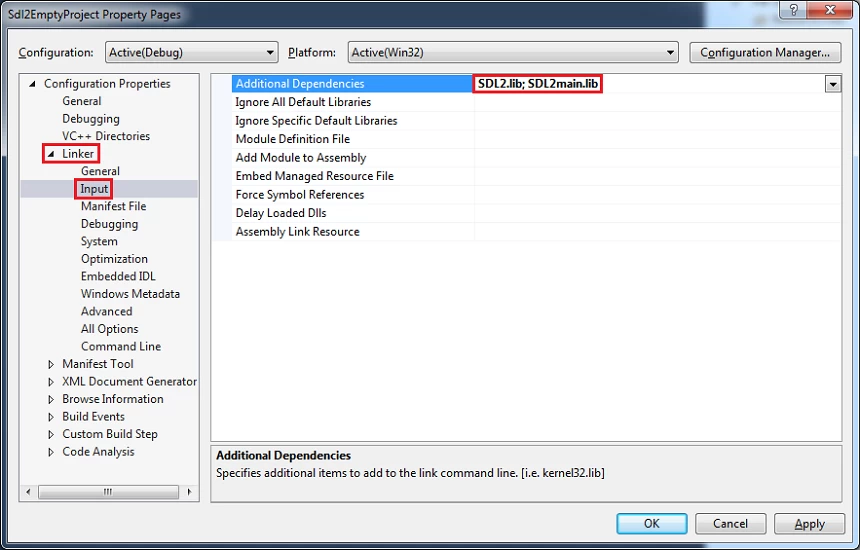
Task: Expand the XML Document Generator node
Action: [x=51, y=382]
